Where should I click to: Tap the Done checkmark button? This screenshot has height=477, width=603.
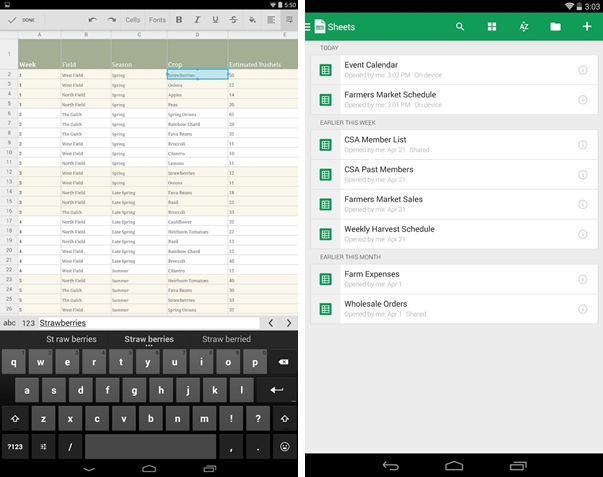click(21, 20)
